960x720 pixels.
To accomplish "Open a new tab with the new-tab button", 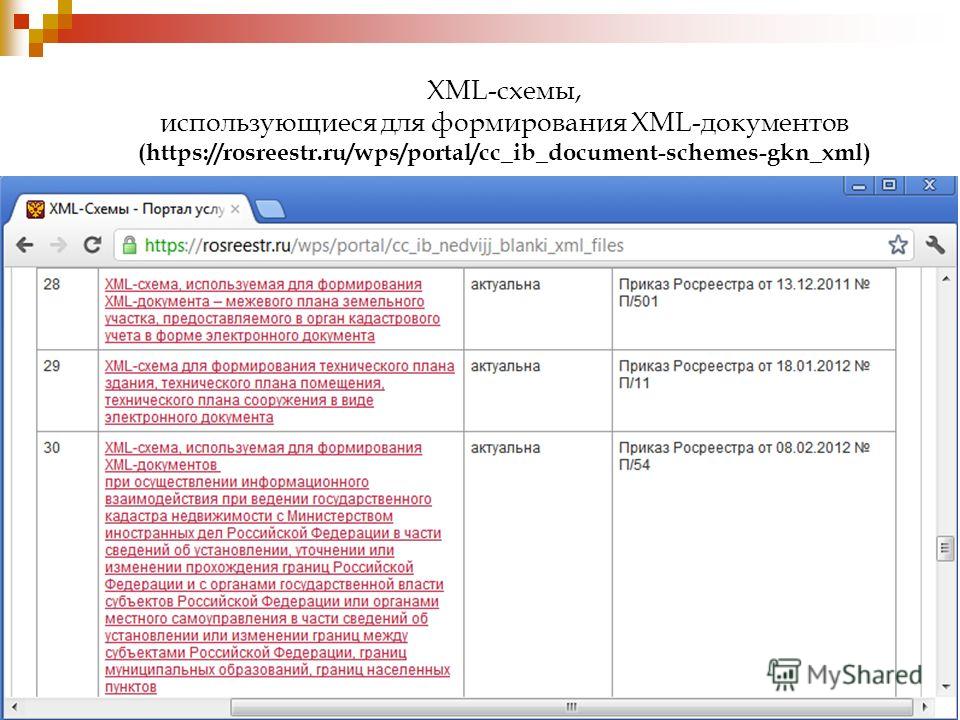I will pos(269,209).
